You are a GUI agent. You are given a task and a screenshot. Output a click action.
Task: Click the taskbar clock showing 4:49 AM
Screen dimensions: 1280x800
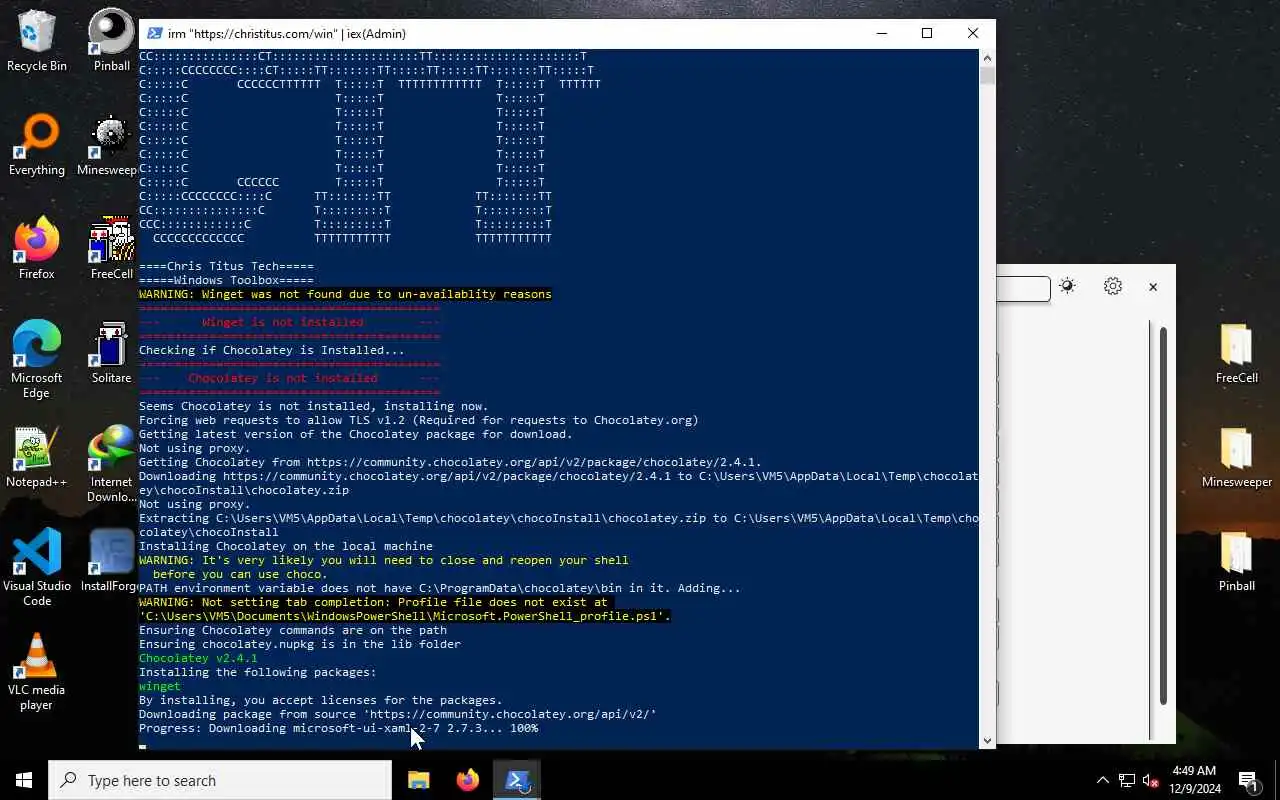pos(1193,780)
